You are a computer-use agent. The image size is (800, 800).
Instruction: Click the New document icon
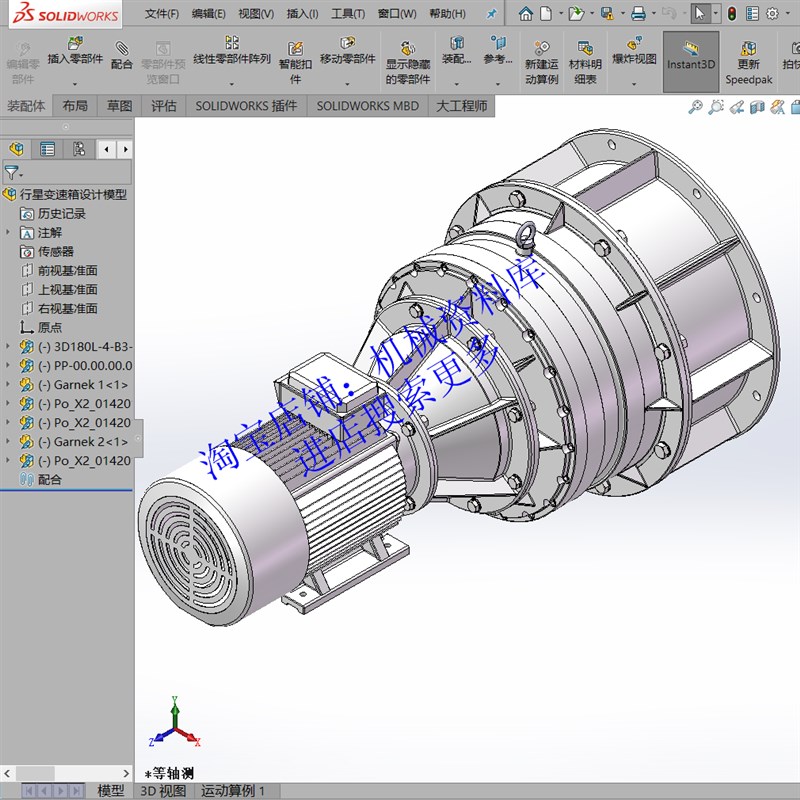coord(546,13)
